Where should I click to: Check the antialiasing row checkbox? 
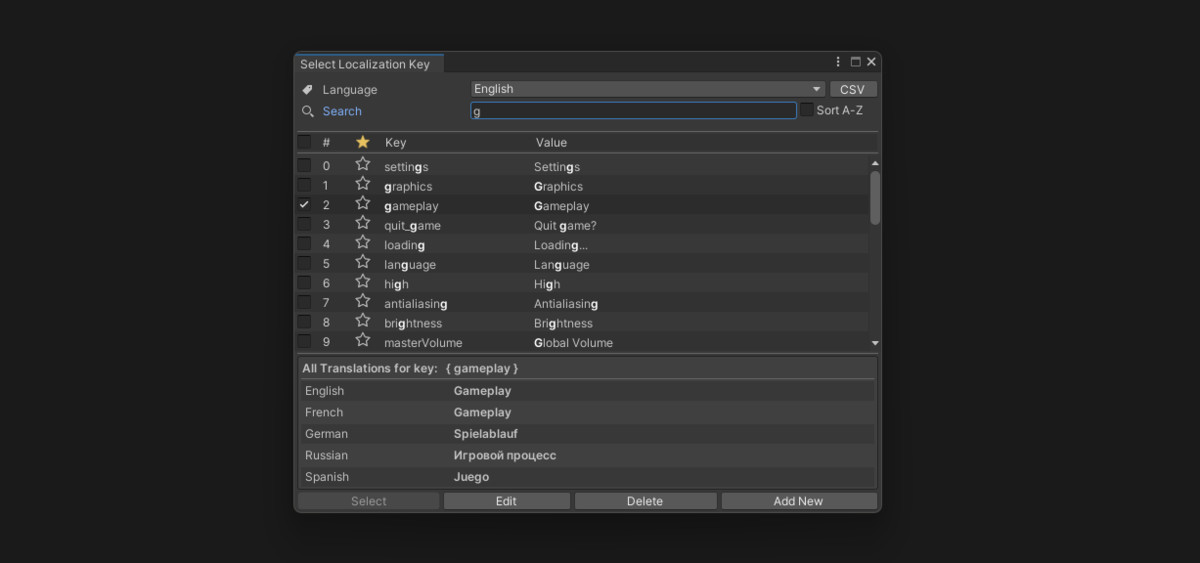tap(304, 302)
